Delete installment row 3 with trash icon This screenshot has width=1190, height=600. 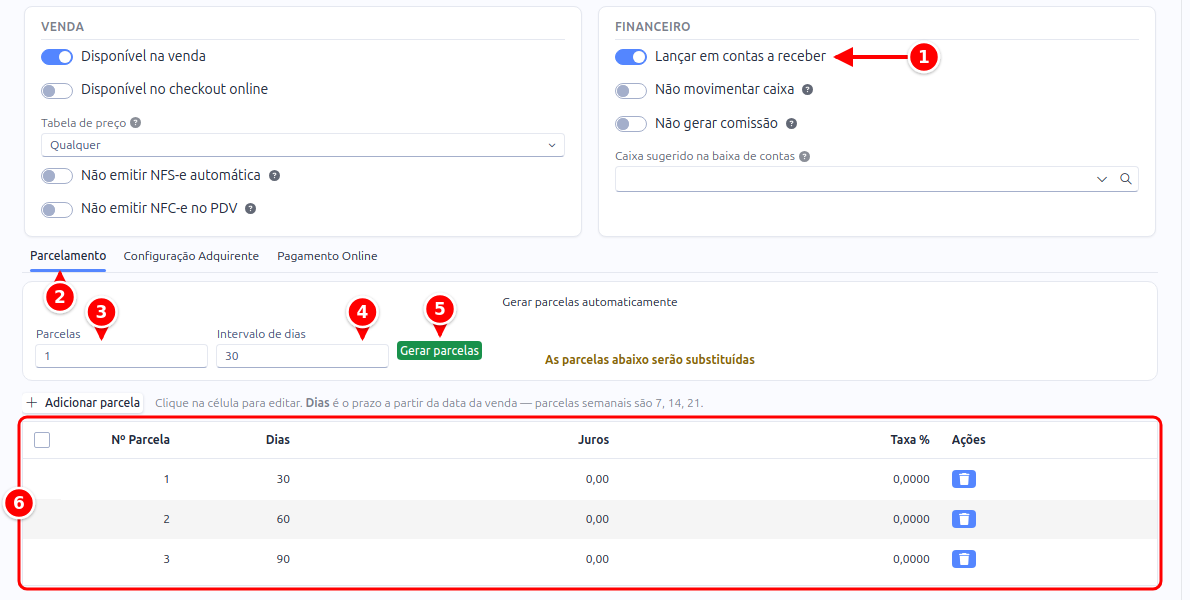(963, 559)
